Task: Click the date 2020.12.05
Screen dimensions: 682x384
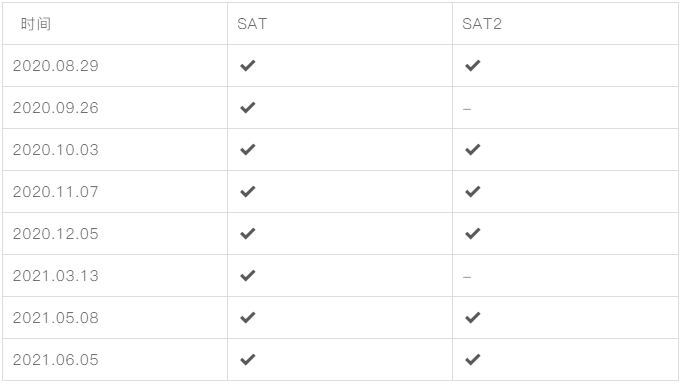Action: click(56, 234)
